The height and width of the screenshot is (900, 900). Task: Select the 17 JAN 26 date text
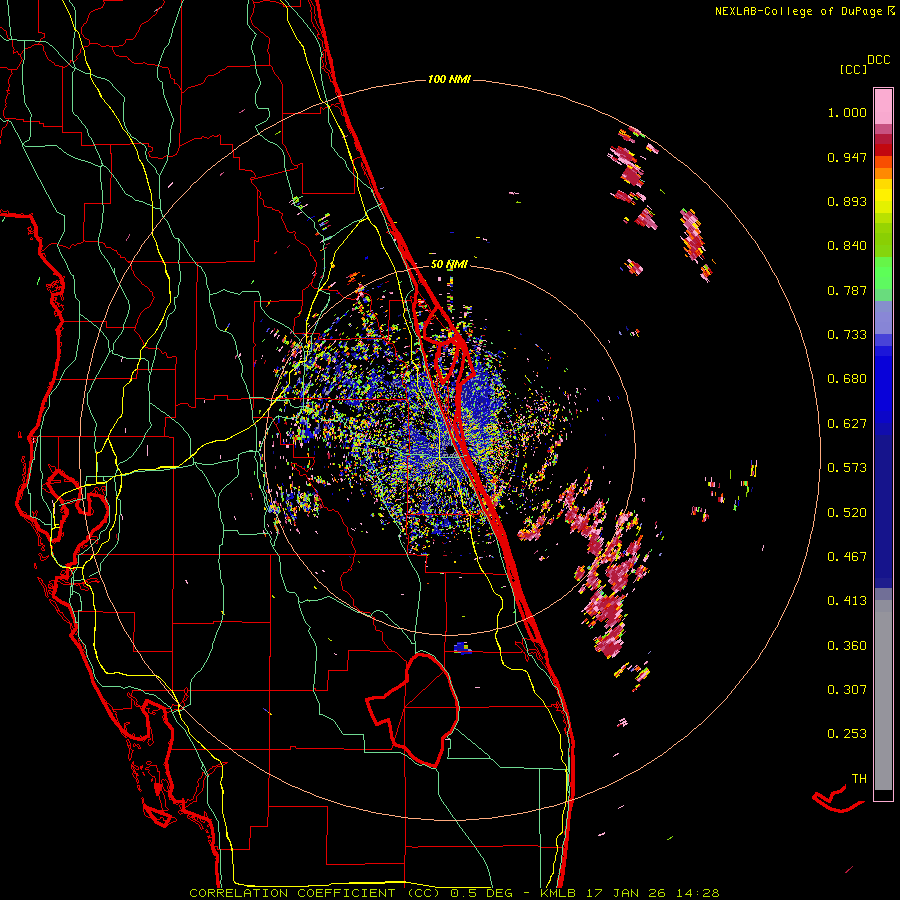(626, 893)
